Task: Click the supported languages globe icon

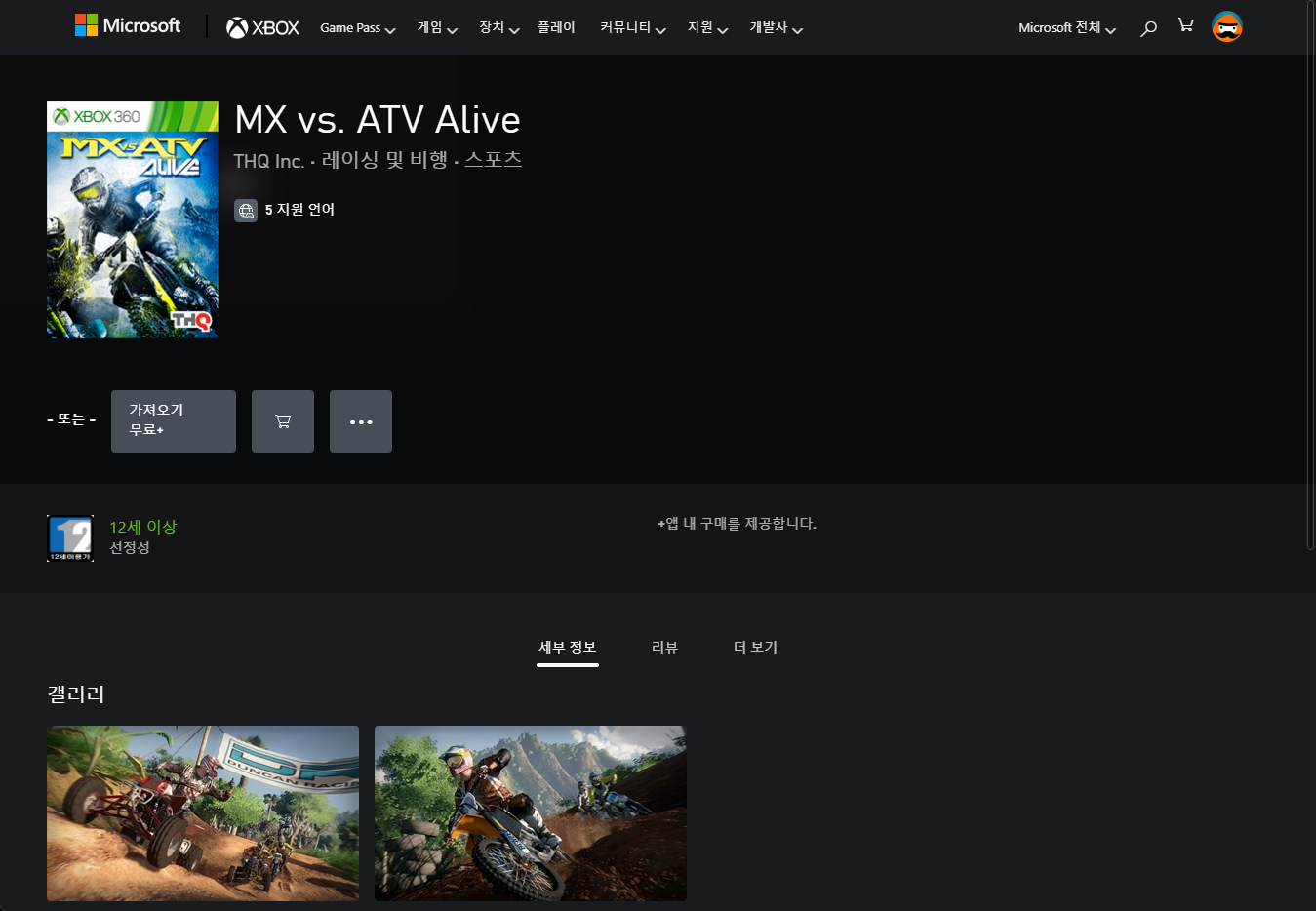Action: (x=246, y=210)
